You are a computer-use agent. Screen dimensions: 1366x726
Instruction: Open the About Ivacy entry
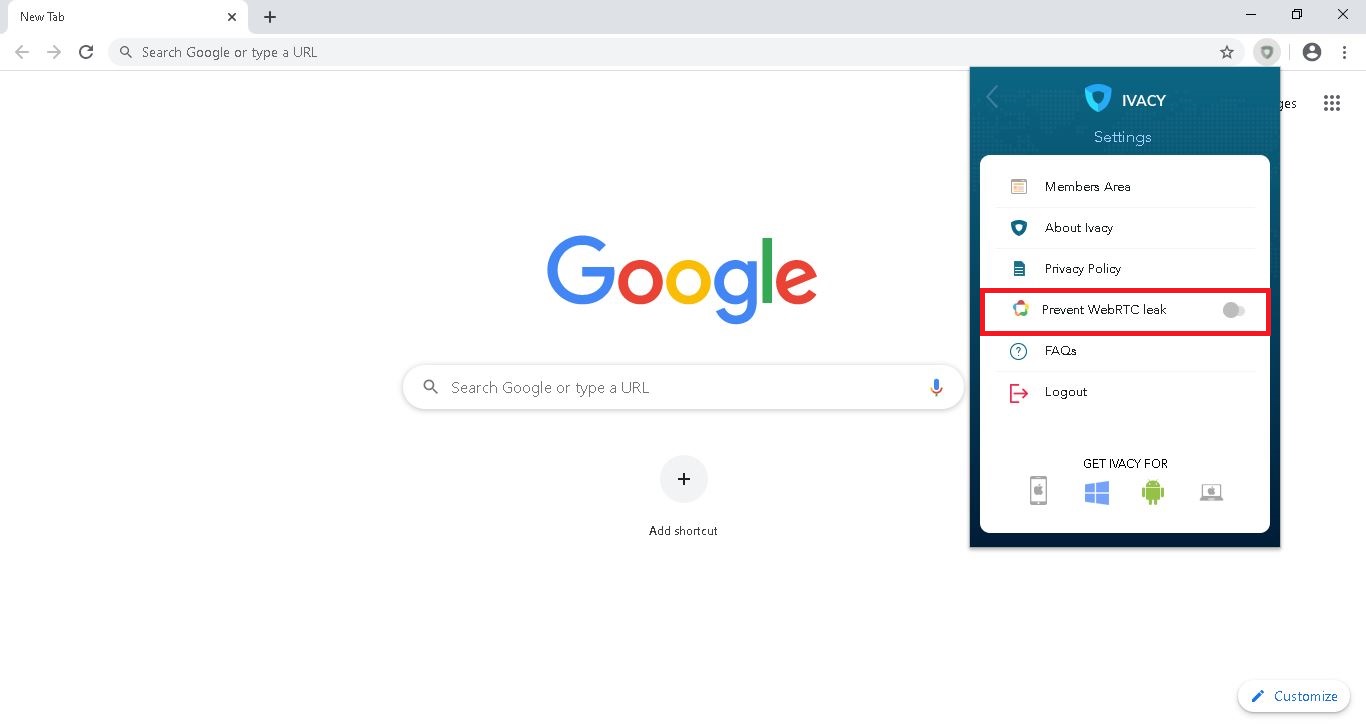[x=1125, y=228]
